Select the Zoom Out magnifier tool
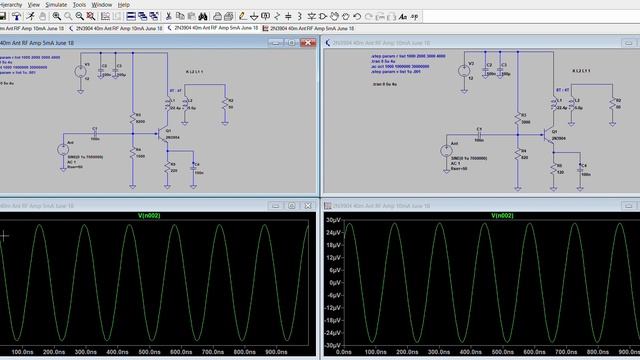The image size is (640, 360). click(79, 16)
